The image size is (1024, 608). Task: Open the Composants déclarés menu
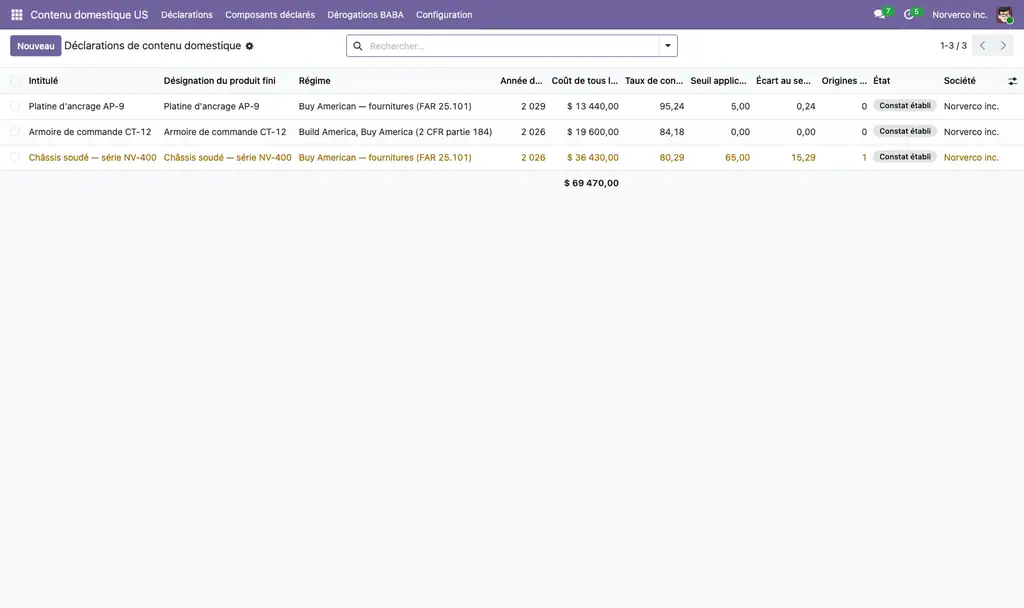(270, 14)
